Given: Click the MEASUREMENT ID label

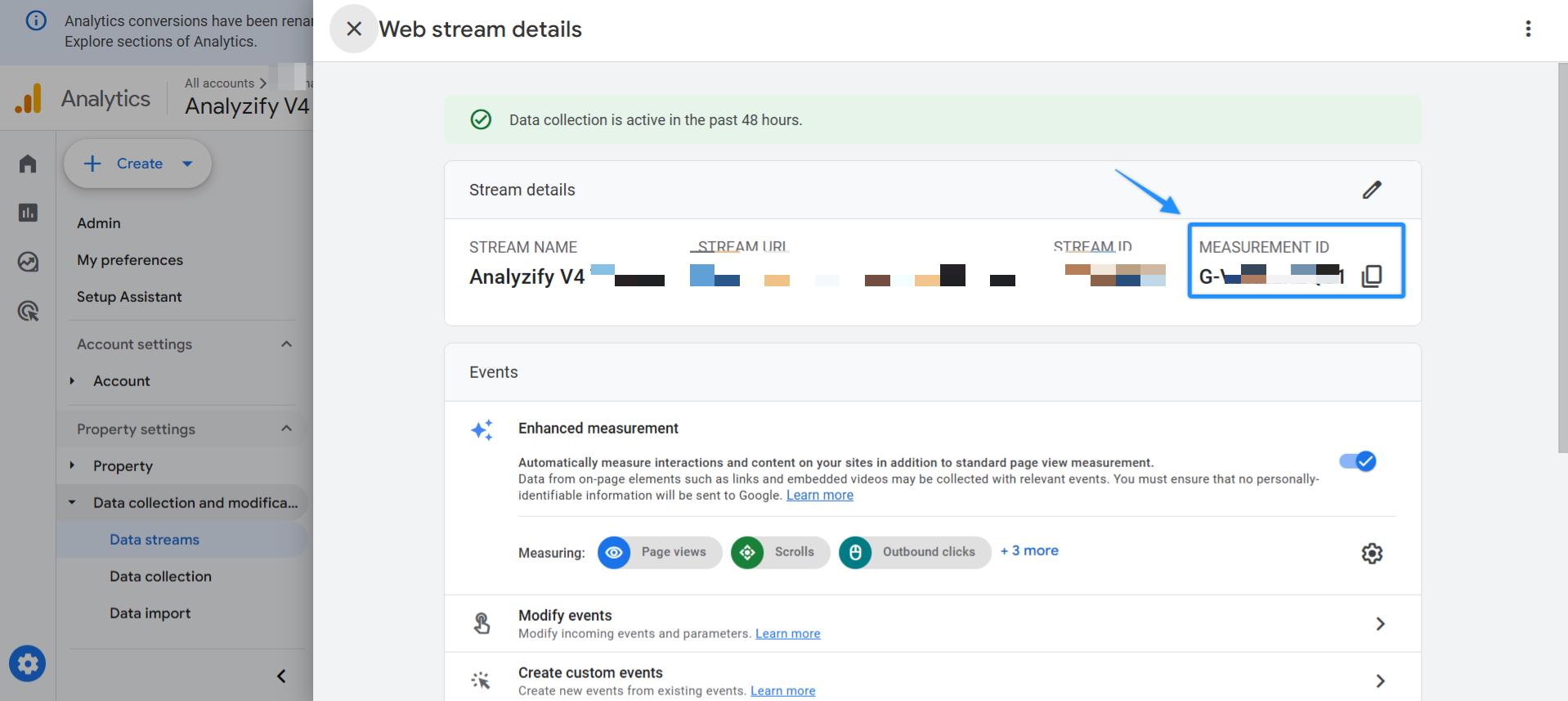Looking at the screenshot, I should tap(1264, 247).
